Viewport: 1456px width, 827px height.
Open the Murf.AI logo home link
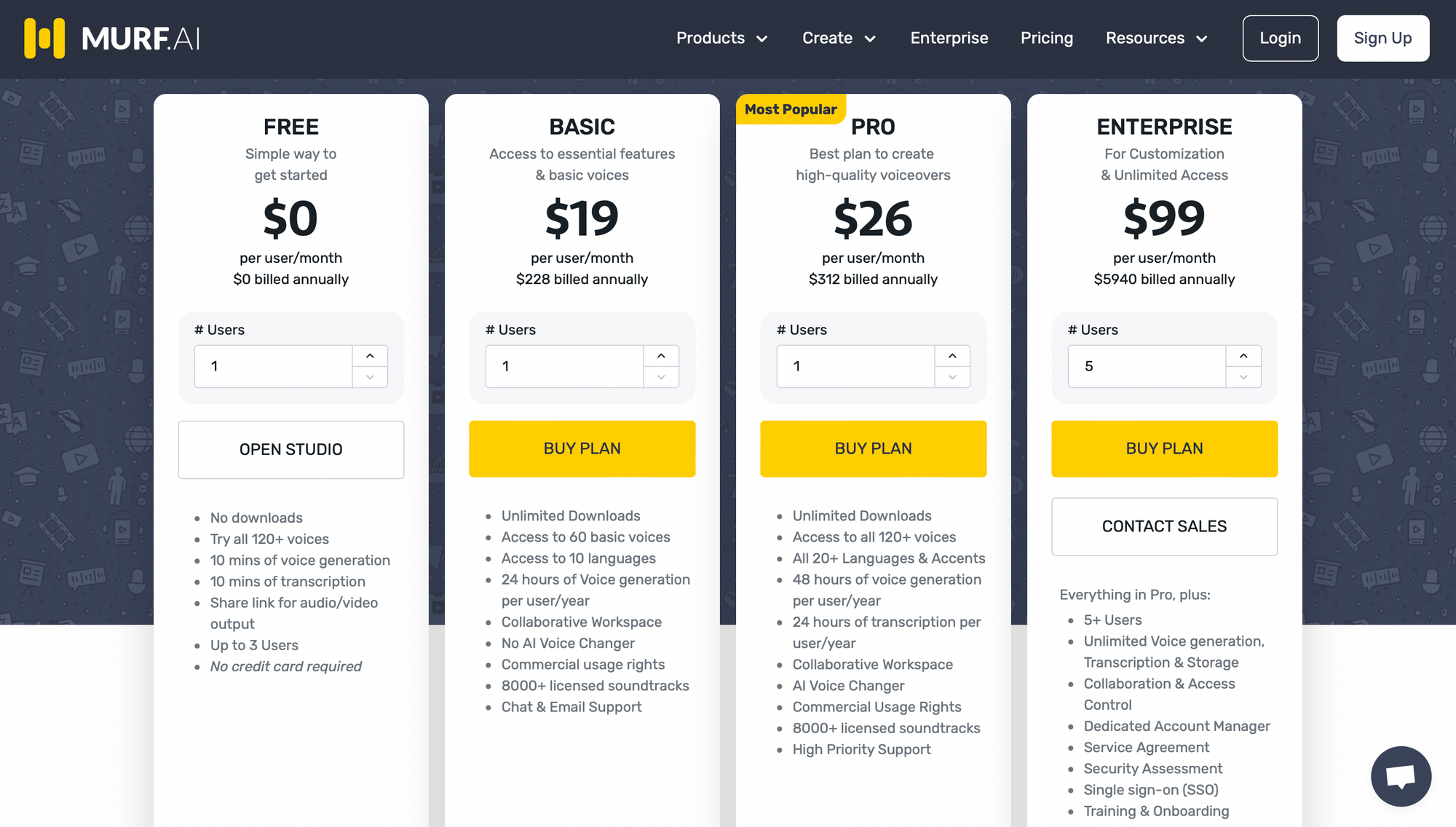pyautogui.click(x=112, y=38)
